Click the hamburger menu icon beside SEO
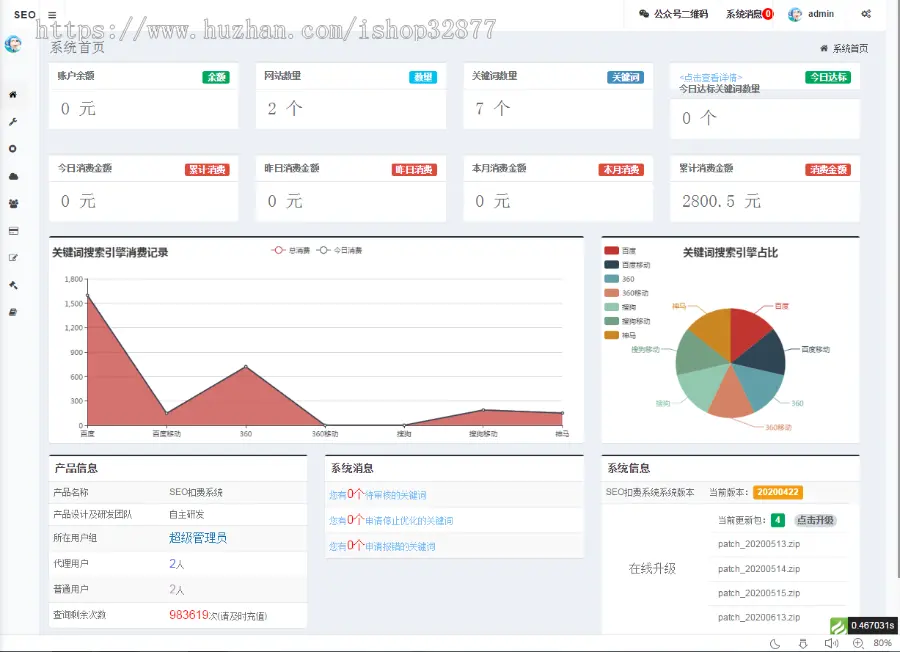 point(52,15)
